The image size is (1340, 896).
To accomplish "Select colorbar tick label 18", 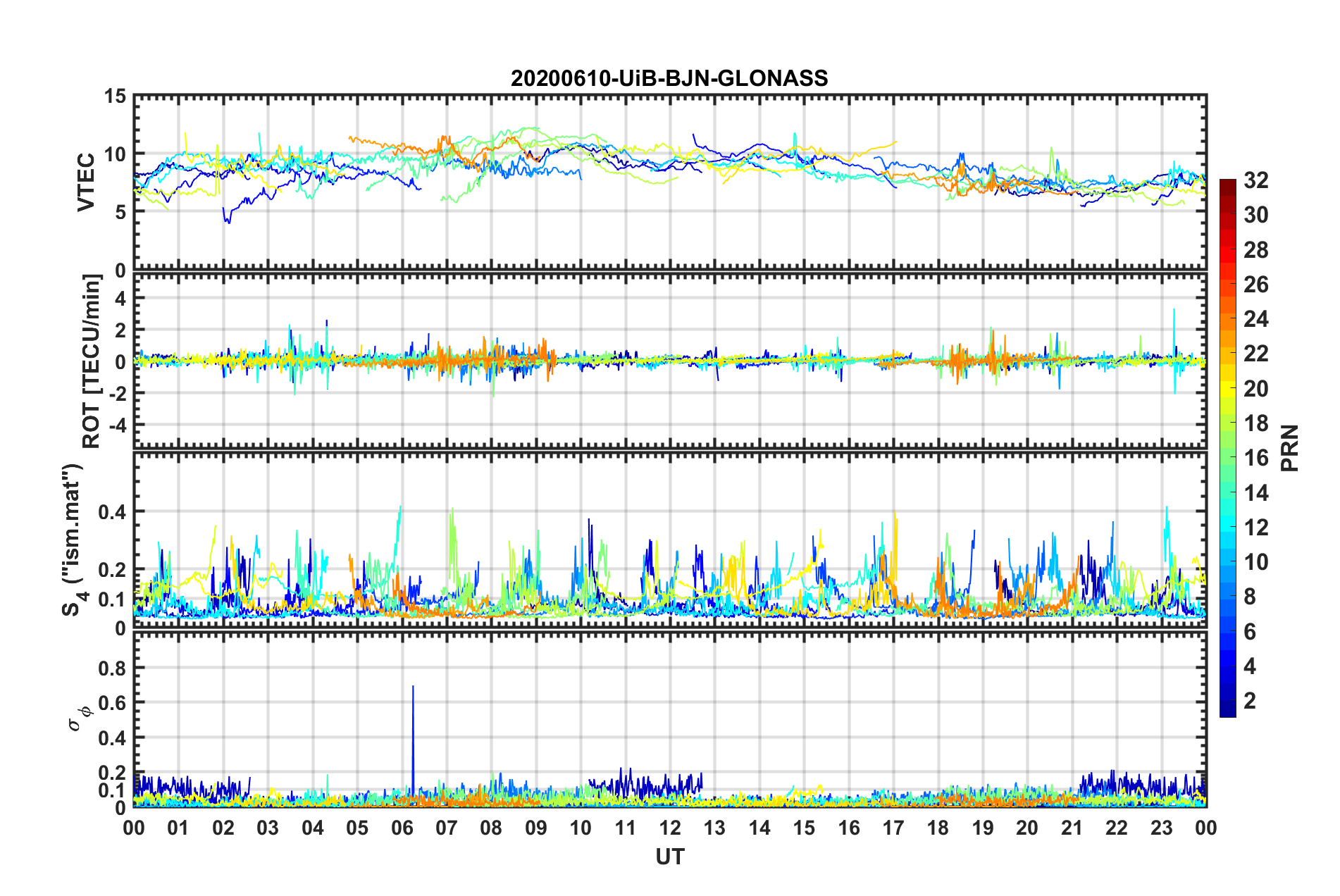I will point(1255,423).
